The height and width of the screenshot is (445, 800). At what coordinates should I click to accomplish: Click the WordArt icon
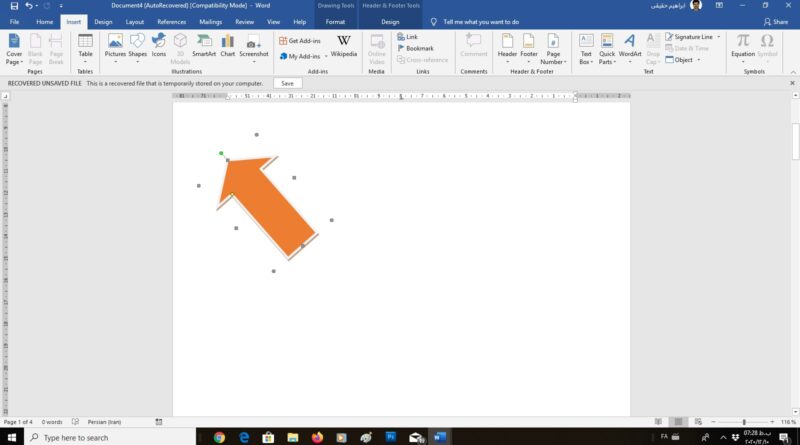click(x=630, y=46)
